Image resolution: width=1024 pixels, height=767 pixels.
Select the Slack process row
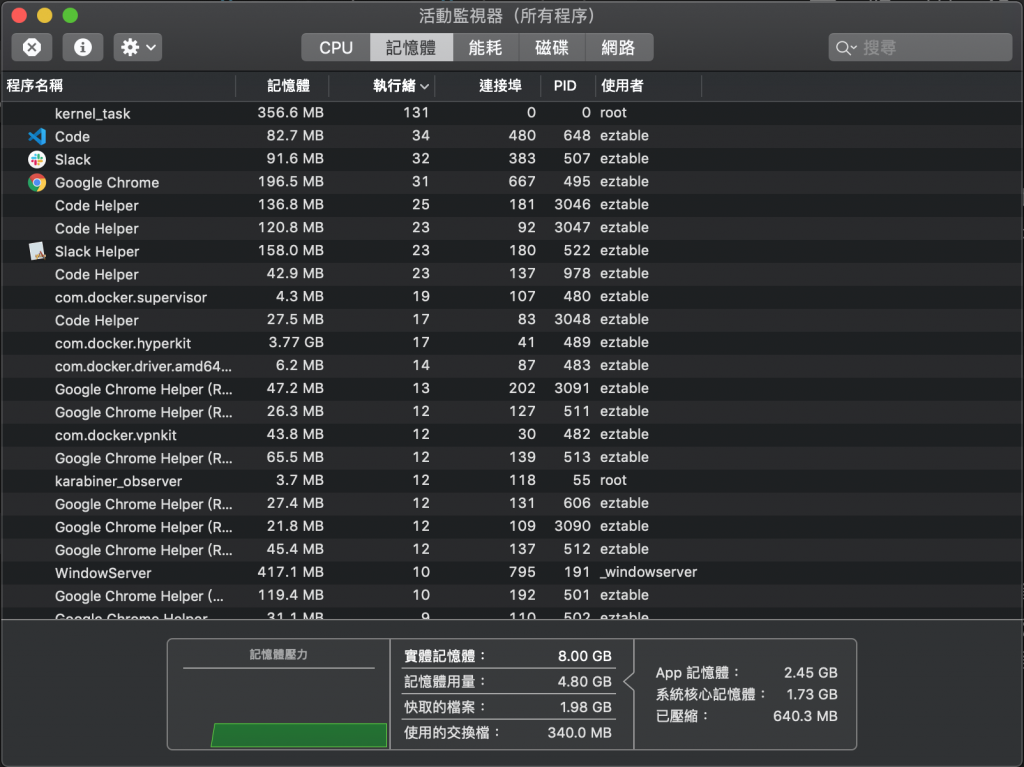pyautogui.click(x=512, y=159)
